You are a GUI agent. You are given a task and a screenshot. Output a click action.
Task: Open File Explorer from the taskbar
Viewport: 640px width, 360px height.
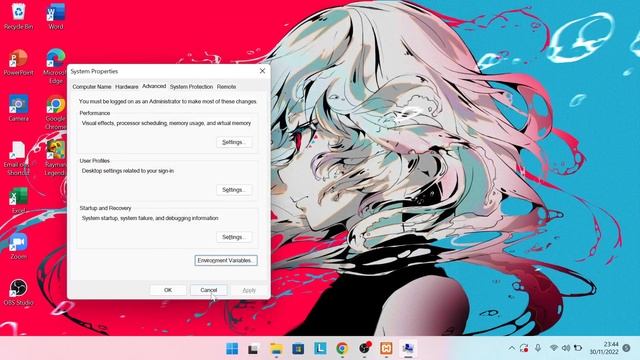point(276,349)
